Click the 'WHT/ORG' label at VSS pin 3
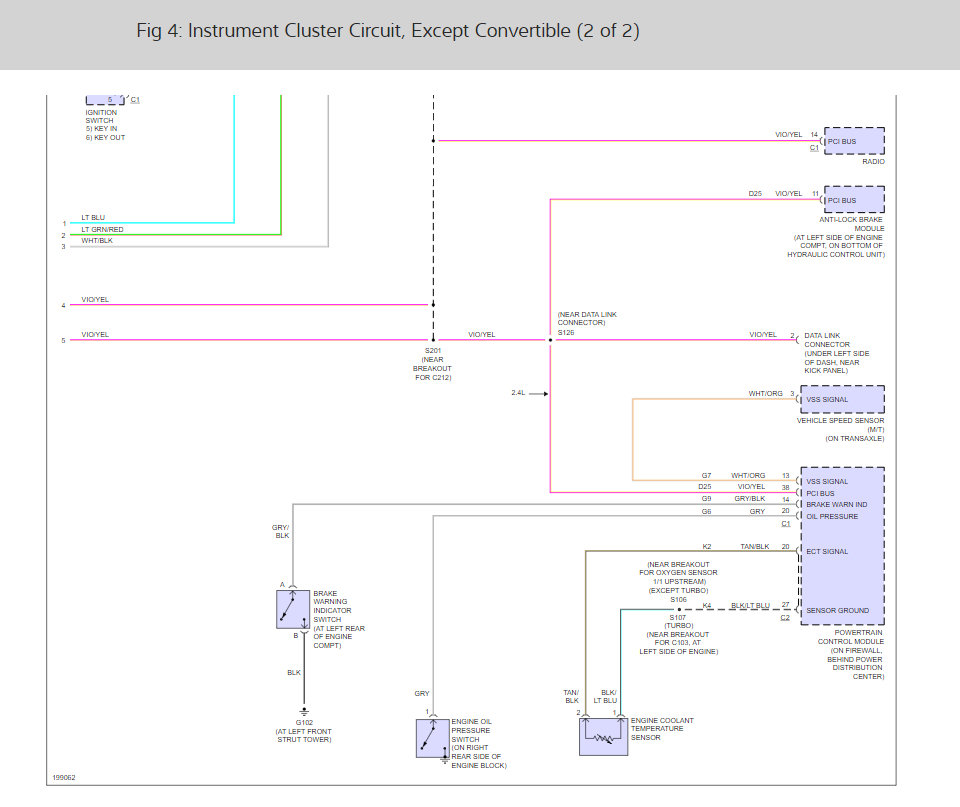This screenshot has height=807, width=960. coord(765,393)
